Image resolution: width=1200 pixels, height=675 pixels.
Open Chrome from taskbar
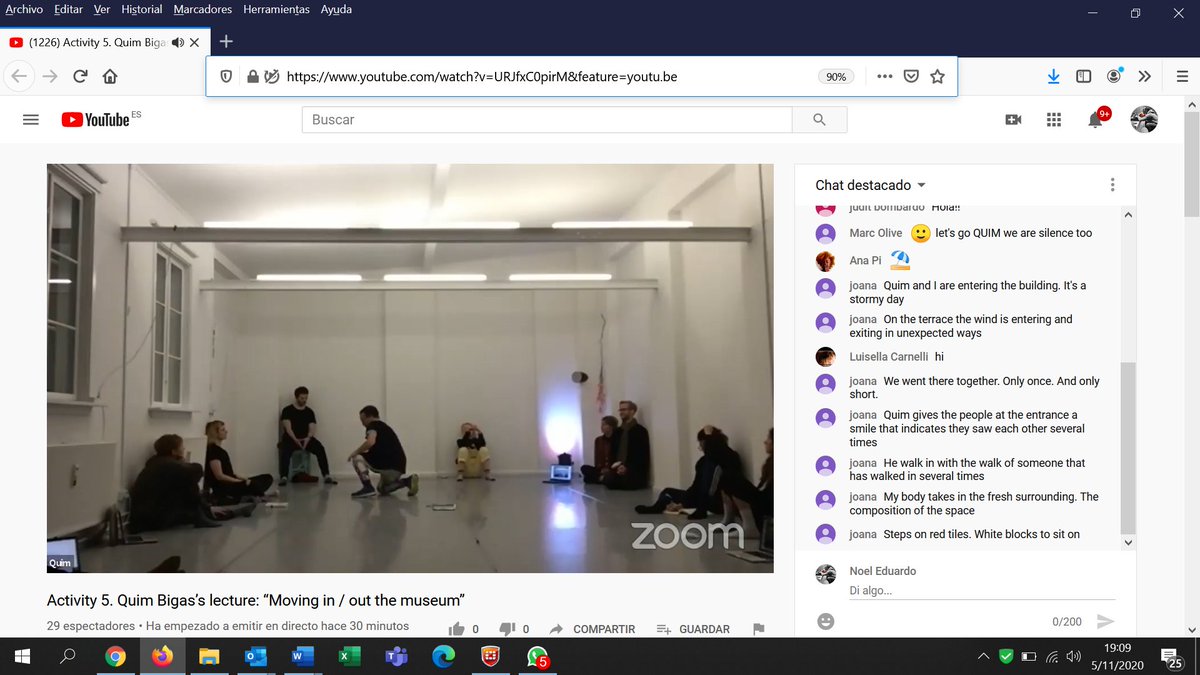pyautogui.click(x=116, y=657)
